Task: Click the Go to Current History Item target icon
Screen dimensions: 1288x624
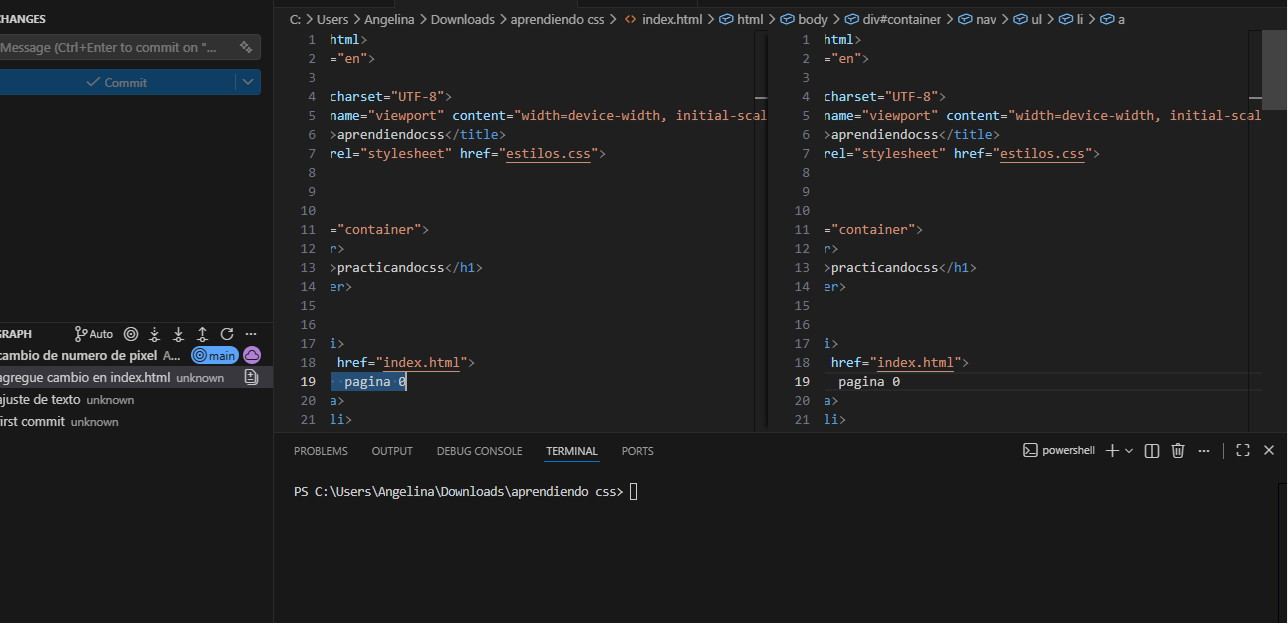Action: point(131,334)
